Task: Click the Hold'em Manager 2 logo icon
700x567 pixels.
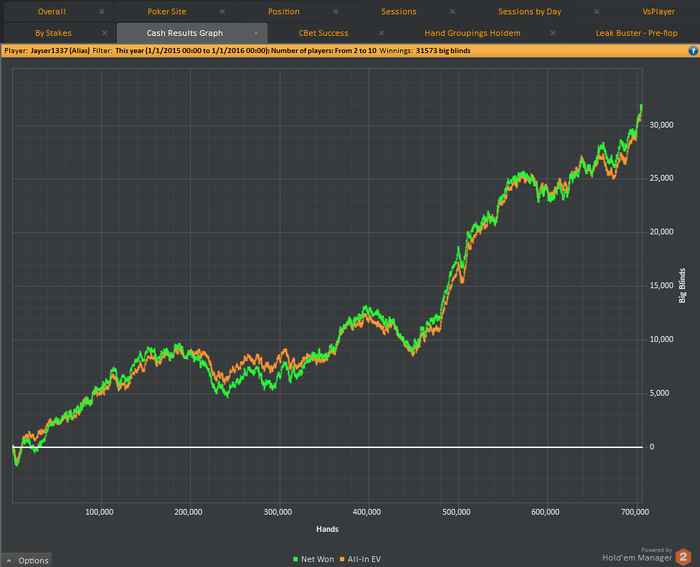Action: pyautogui.click(x=683, y=556)
